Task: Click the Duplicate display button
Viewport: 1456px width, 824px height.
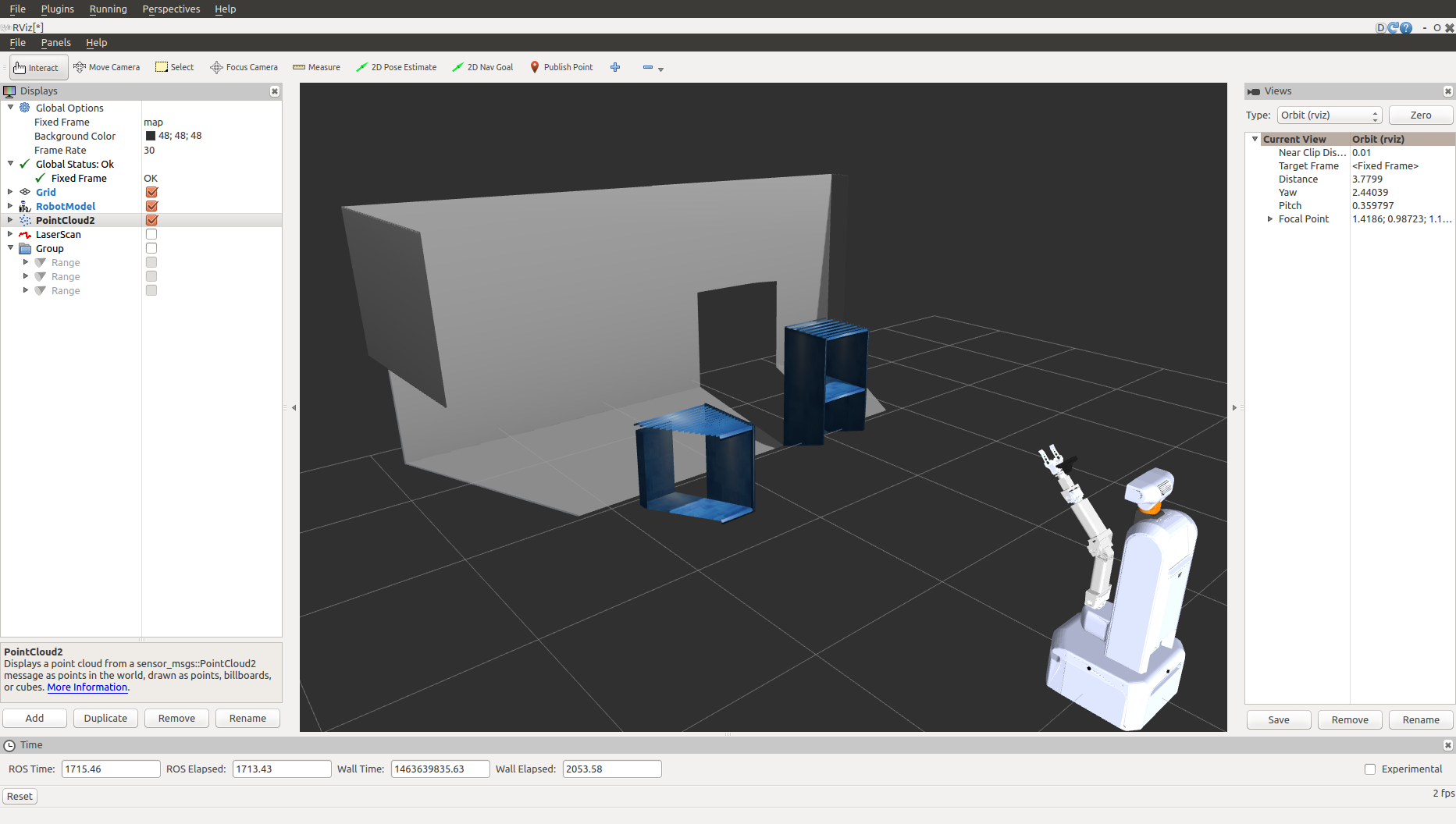Action: point(105,719)
